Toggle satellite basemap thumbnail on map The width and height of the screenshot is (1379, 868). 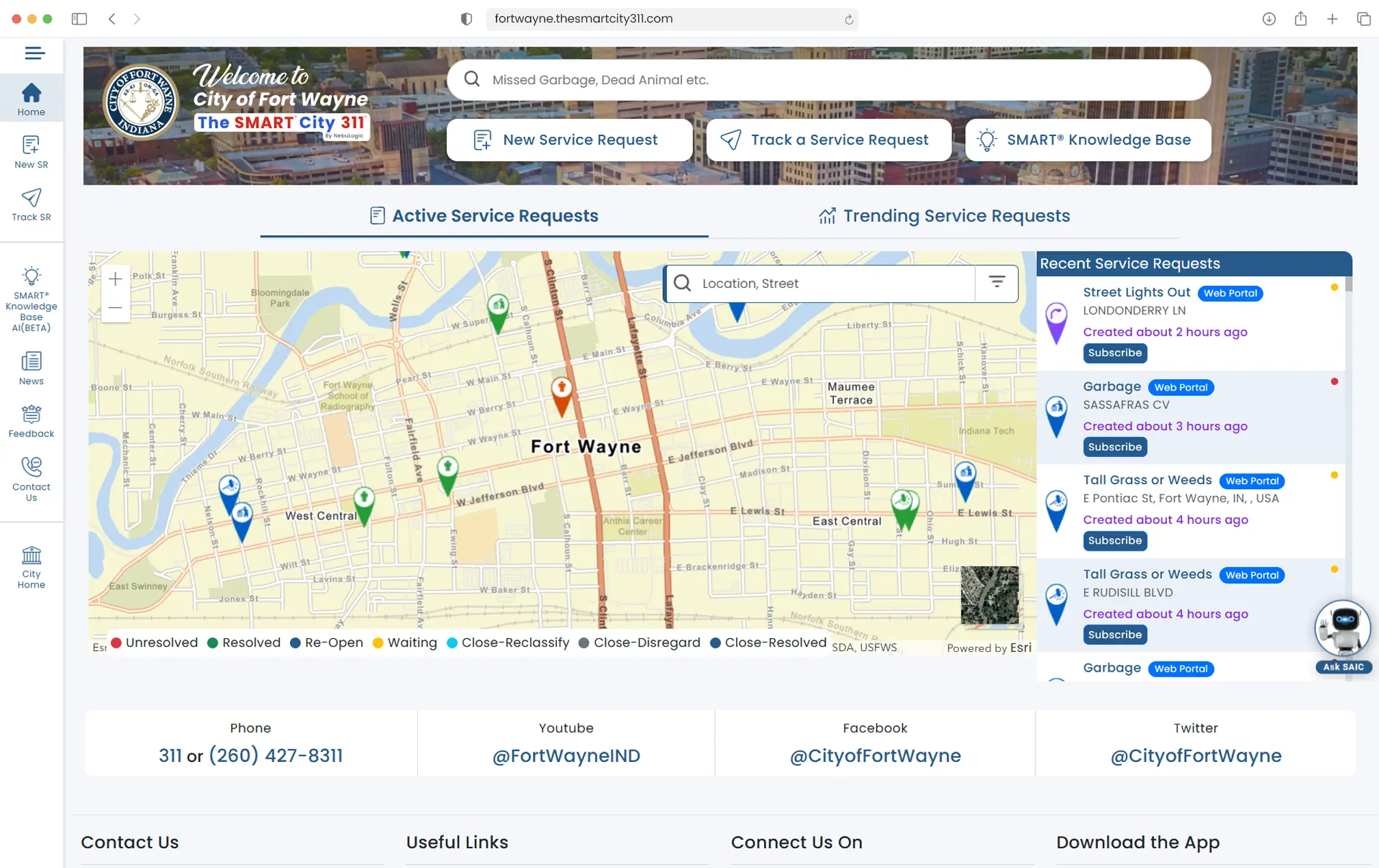[x=989, y=594]
